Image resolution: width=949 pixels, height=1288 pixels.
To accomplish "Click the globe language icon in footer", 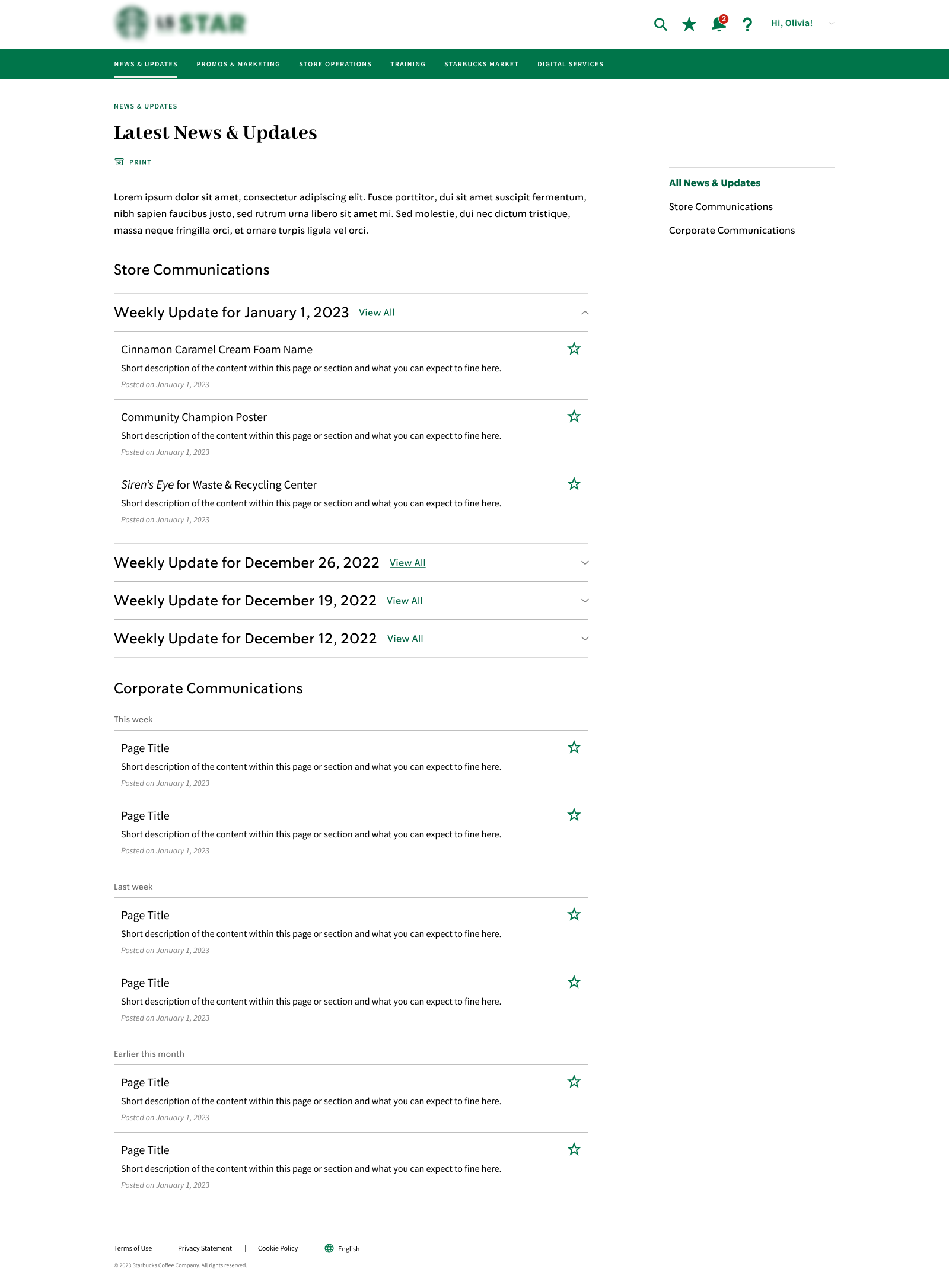I will [x=329, y=1248].
